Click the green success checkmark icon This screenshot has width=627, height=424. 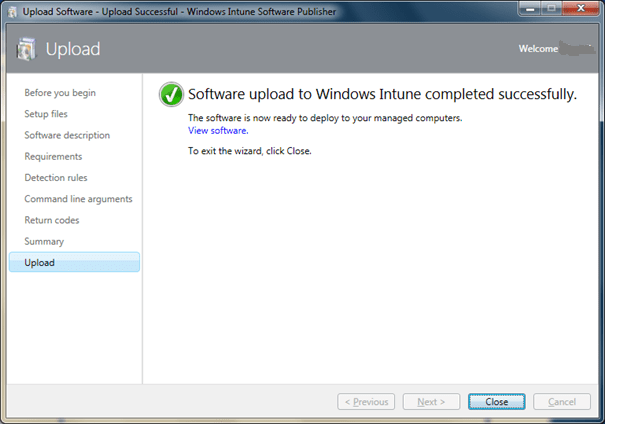coord(171,95)
